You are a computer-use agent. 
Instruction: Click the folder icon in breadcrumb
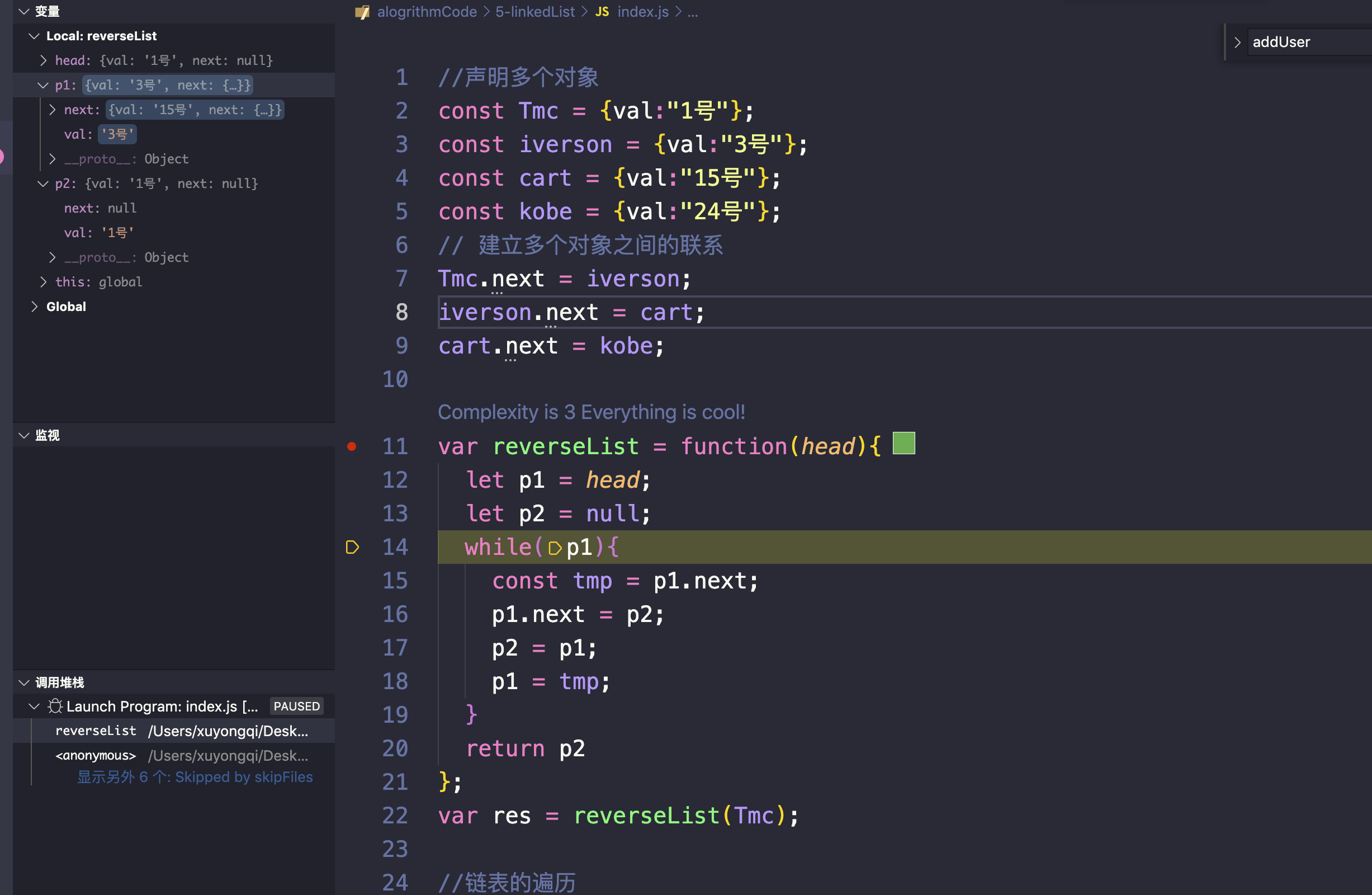[362, 12]
